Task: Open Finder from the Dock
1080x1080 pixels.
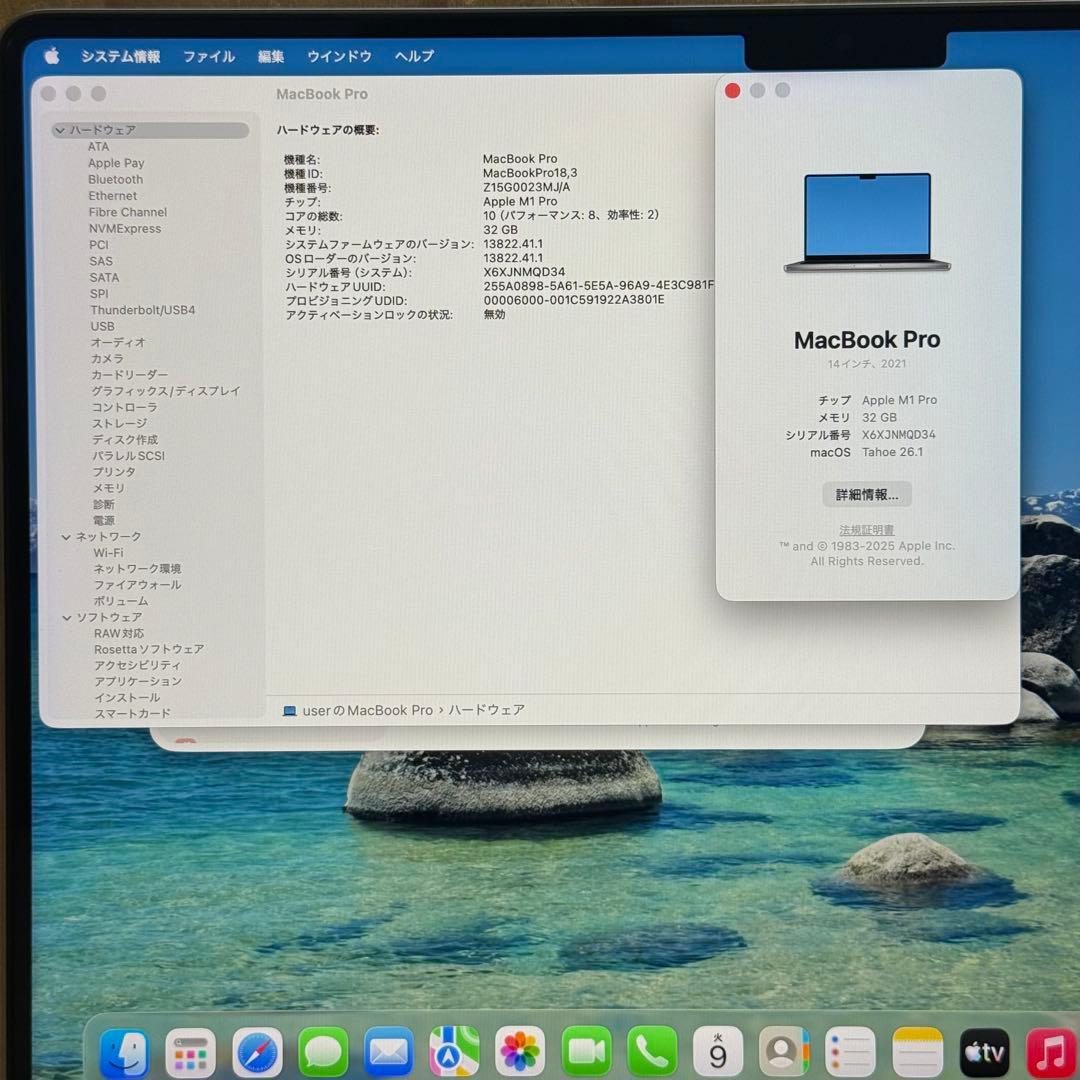Action: click(x=124, y=1052)
